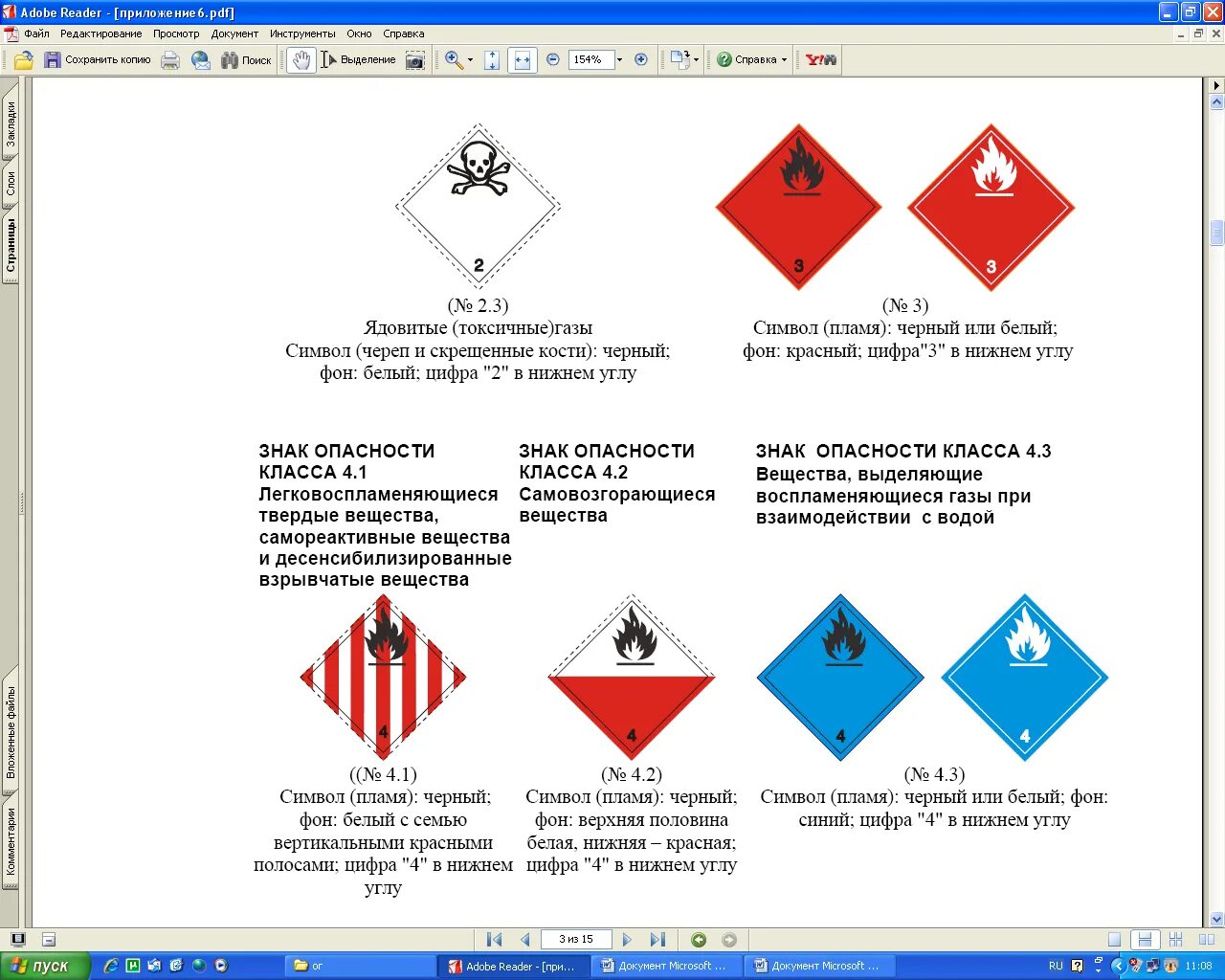Open the Справка menu in menu bar
1225x980 pixels.
tap(404, 33)
